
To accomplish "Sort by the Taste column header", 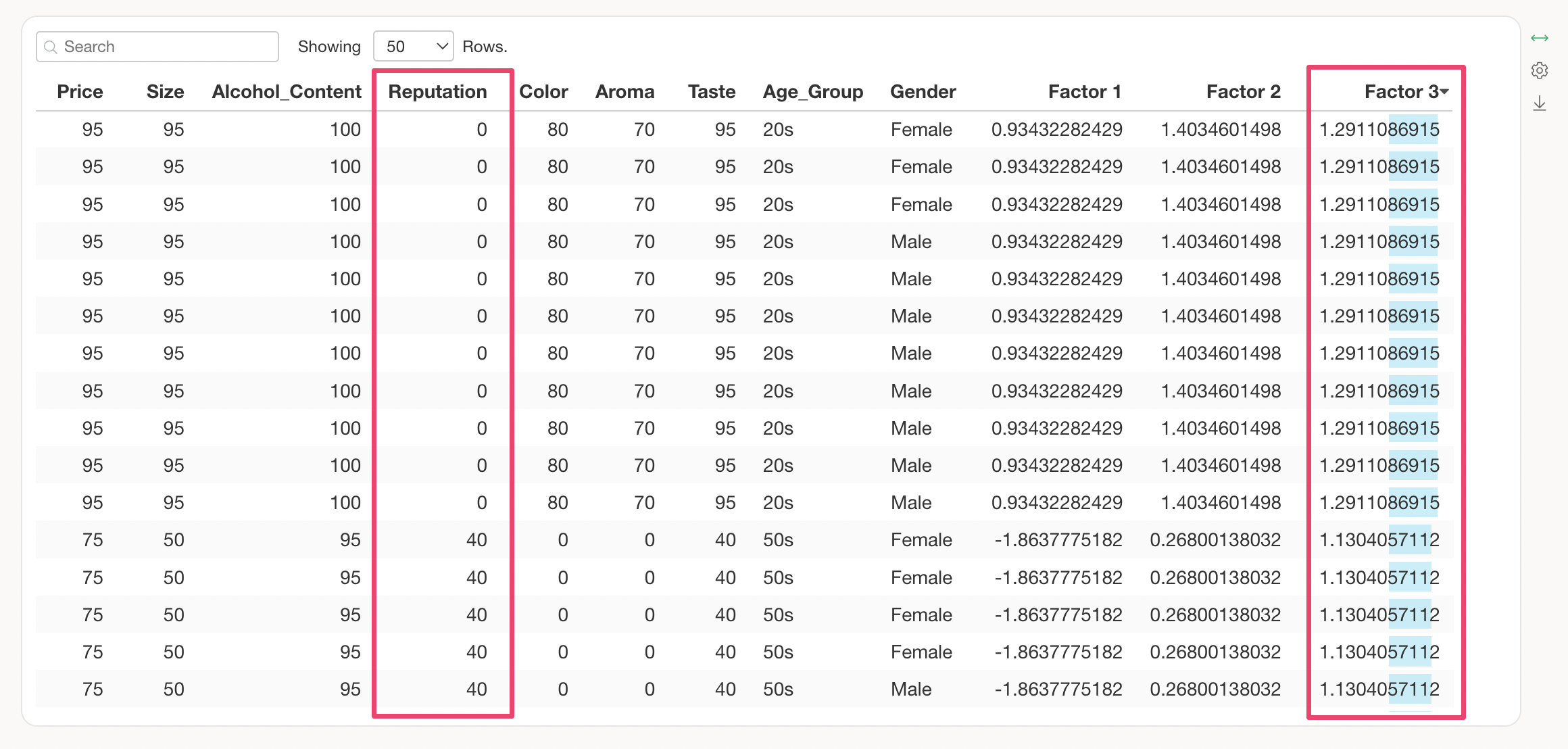I will coord(711,91).
